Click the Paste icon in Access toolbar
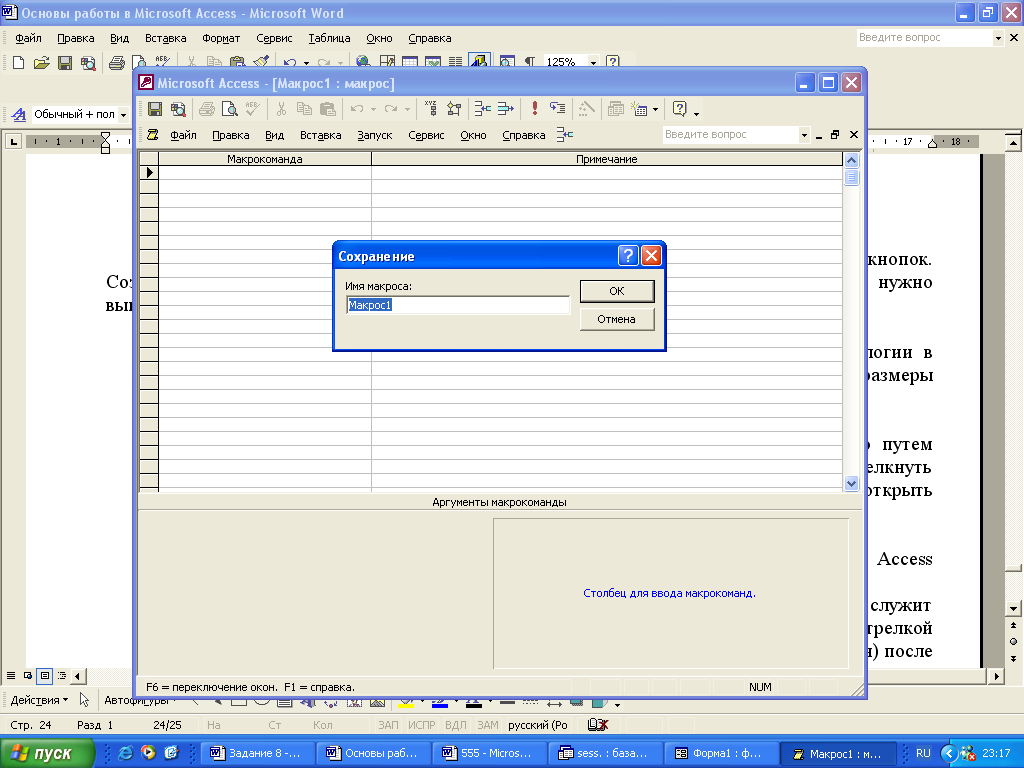The image size is (1024, 768). [327, 109]
